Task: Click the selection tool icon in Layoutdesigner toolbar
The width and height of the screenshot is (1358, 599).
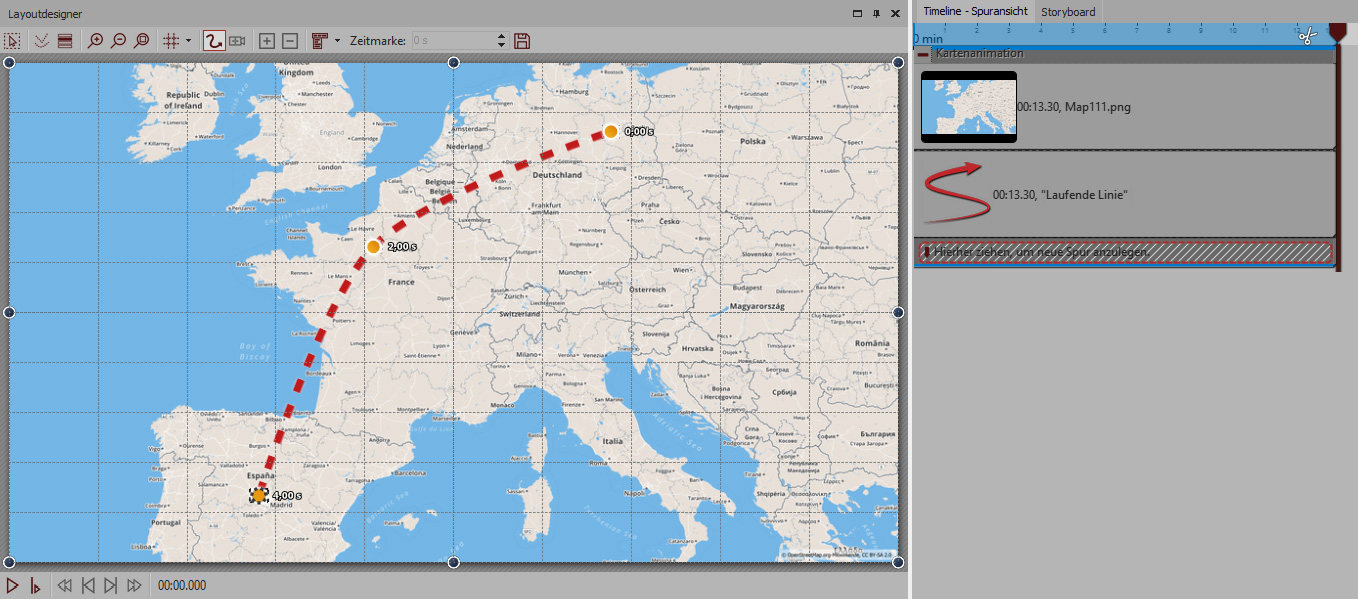Action: point(13,41)
